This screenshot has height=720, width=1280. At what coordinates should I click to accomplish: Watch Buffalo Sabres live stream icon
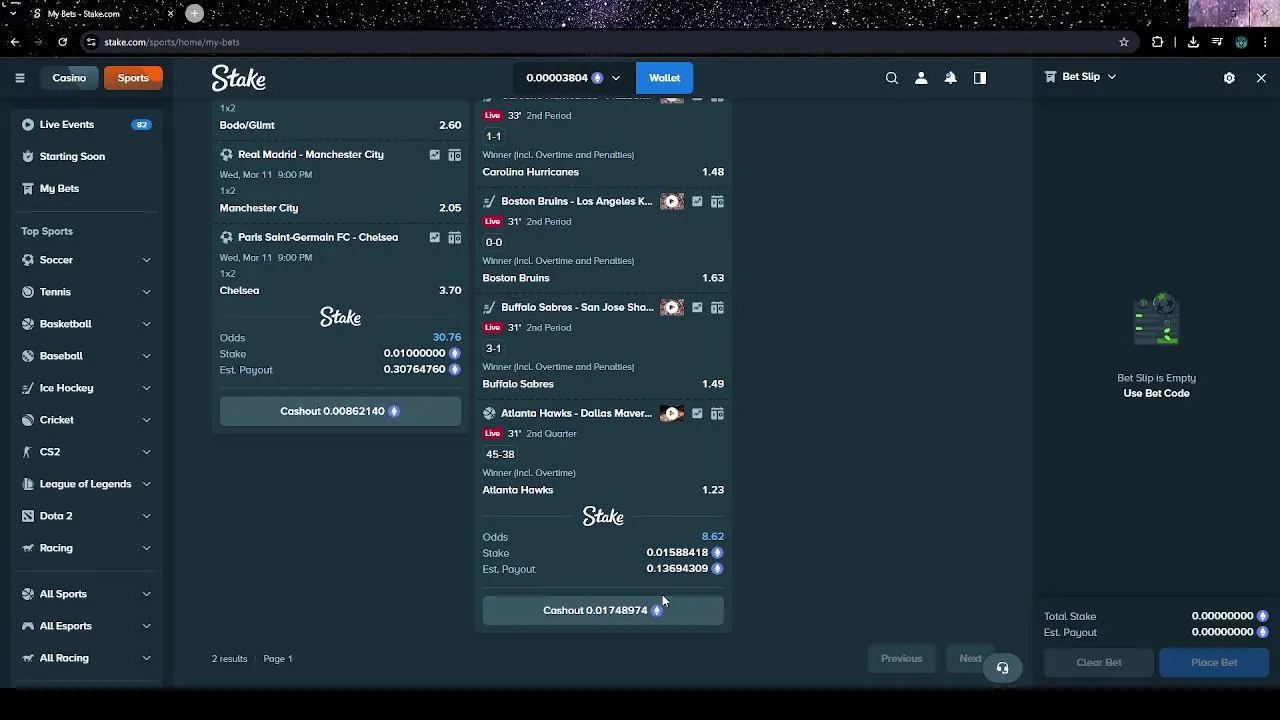[672, 308]
